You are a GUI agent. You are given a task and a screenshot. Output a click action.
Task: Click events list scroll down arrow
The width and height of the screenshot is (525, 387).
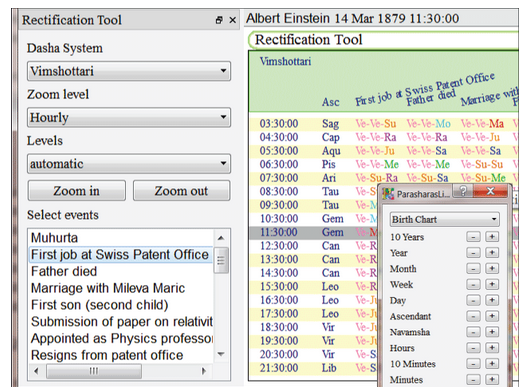[x=221, y=354]
